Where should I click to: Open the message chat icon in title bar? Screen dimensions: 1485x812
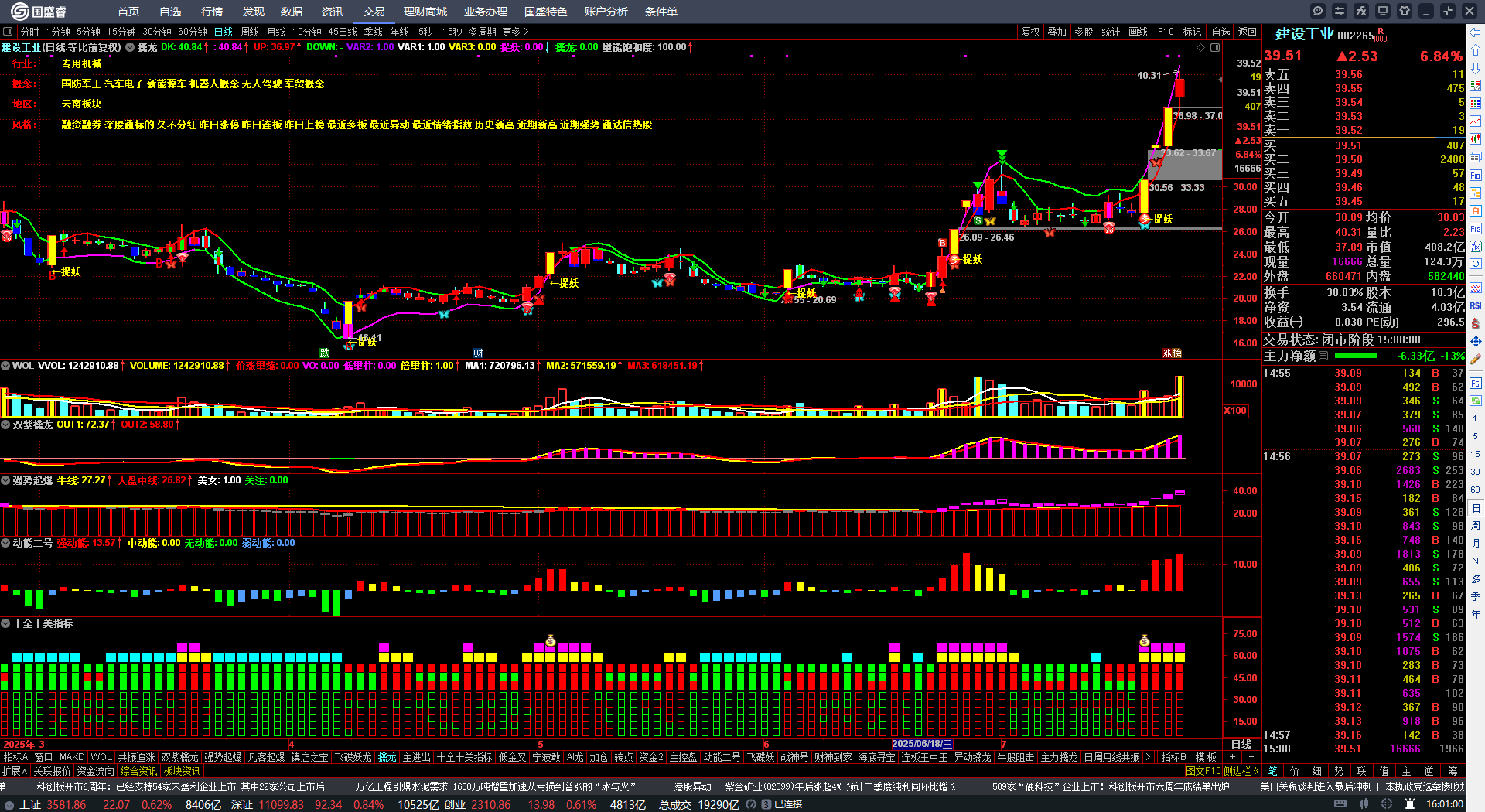(1318, 11)
